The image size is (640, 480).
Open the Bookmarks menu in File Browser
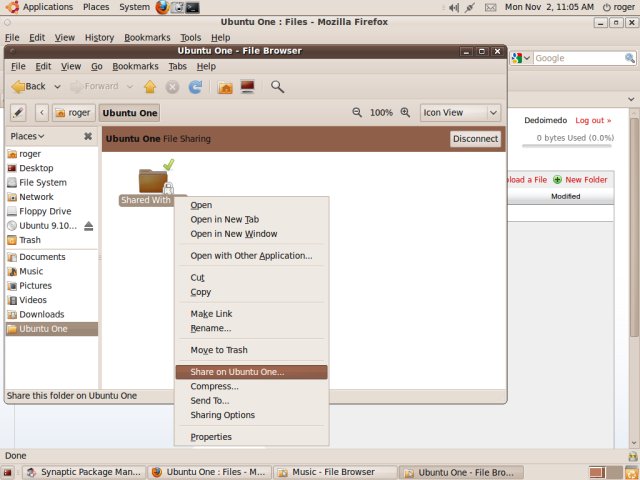[135, 66]
